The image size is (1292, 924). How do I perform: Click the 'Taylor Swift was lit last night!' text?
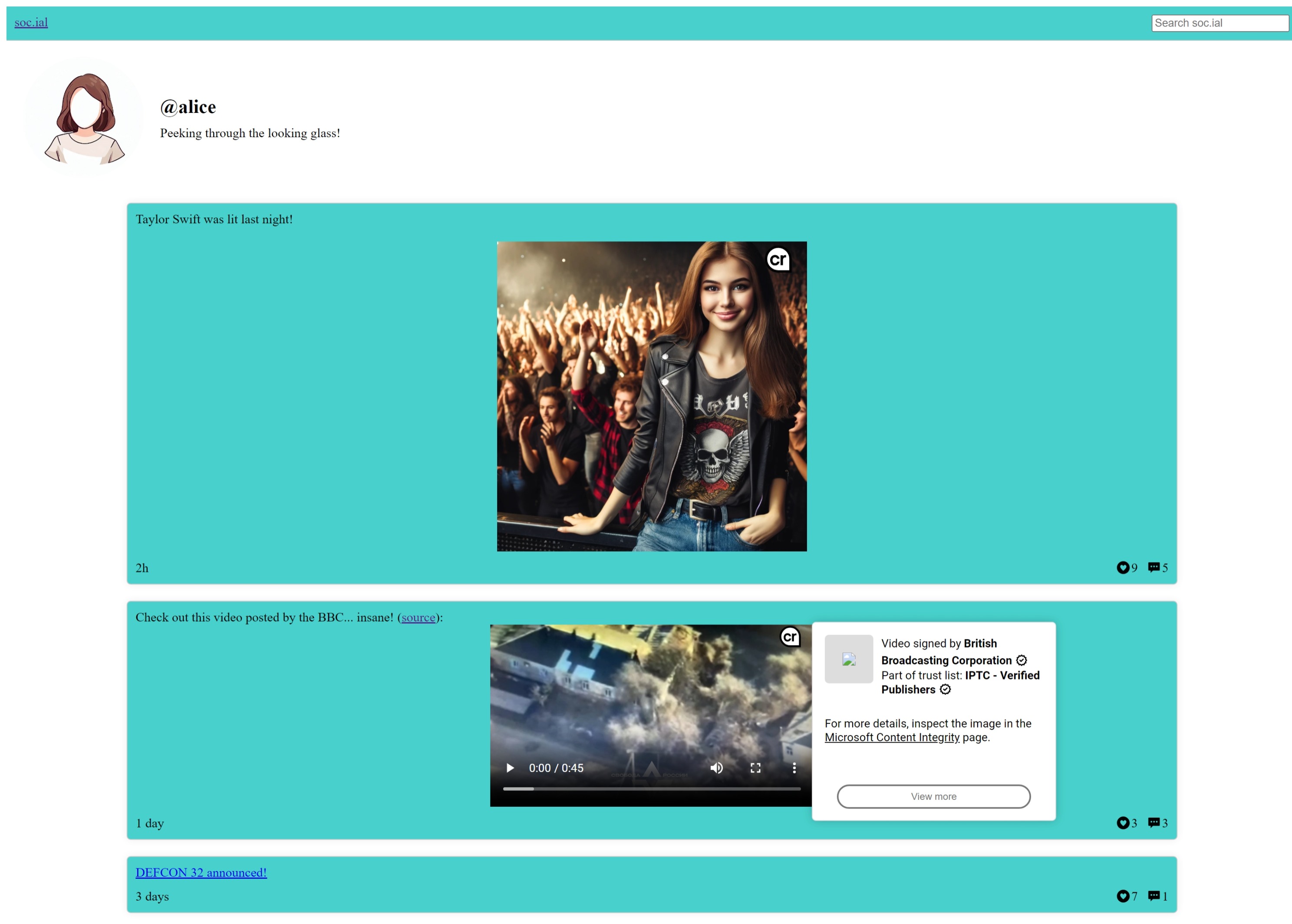pyautogui.click(x=214, y=219)
